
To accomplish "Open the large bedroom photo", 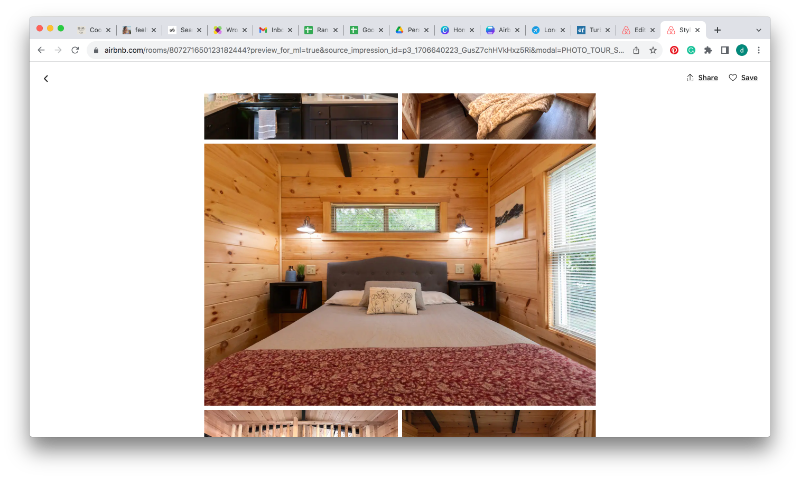I will click(399, 274).
